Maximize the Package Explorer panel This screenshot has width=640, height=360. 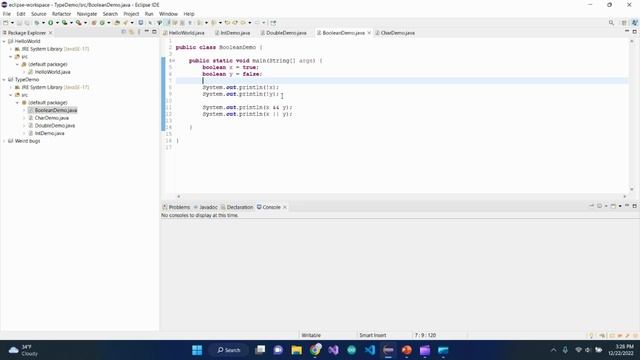click(154, 31)
